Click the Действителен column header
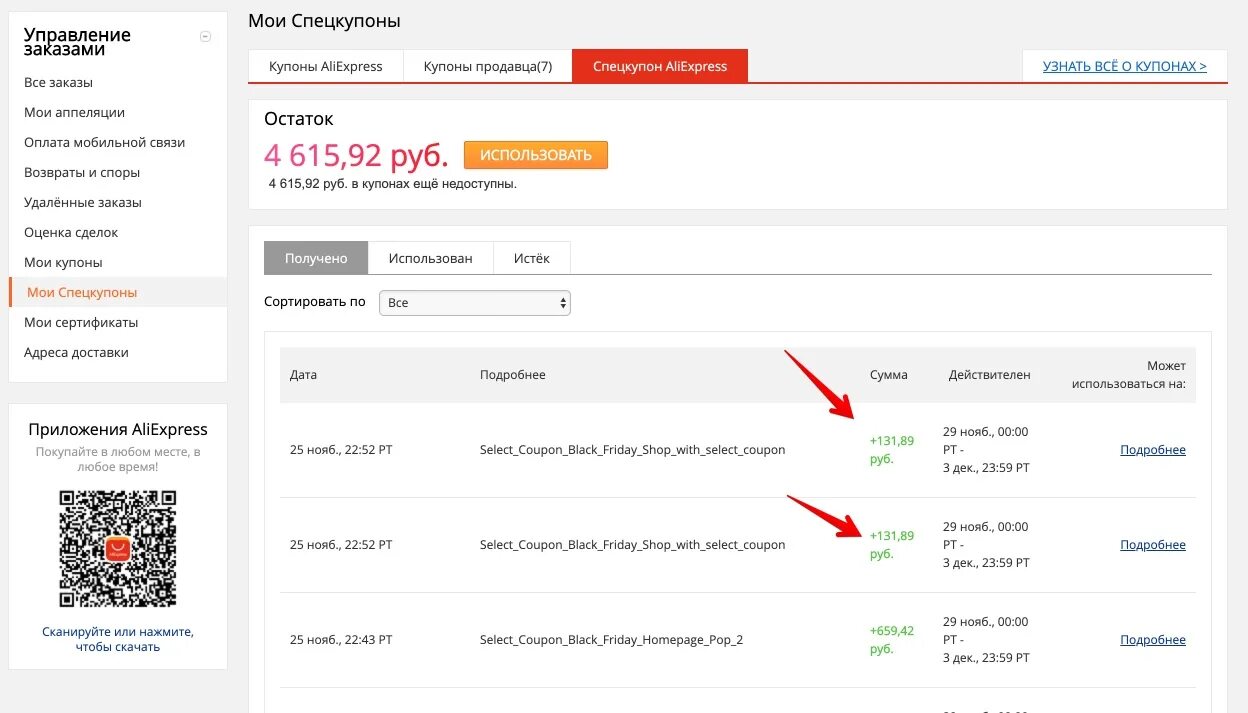1248x713 pixels. click(989, 375)
